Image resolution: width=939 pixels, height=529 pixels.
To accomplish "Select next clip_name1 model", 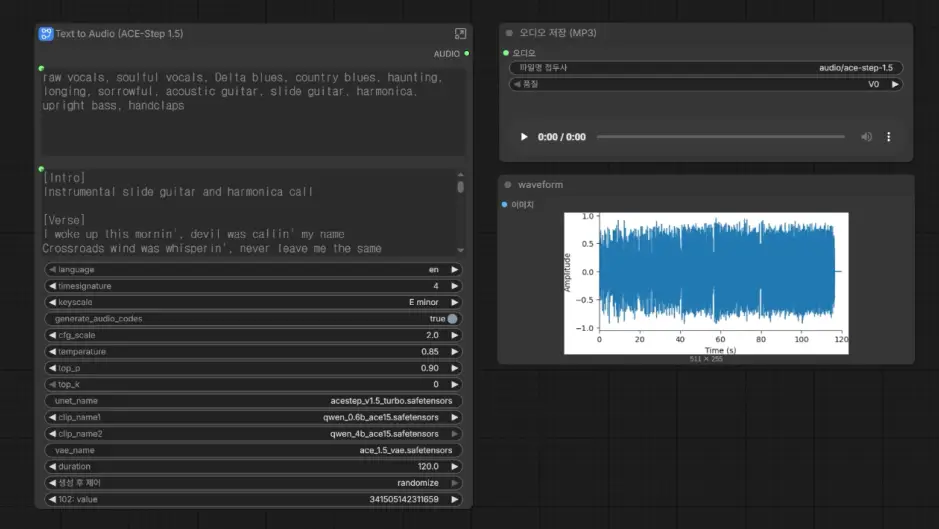I will pos(455,417).
